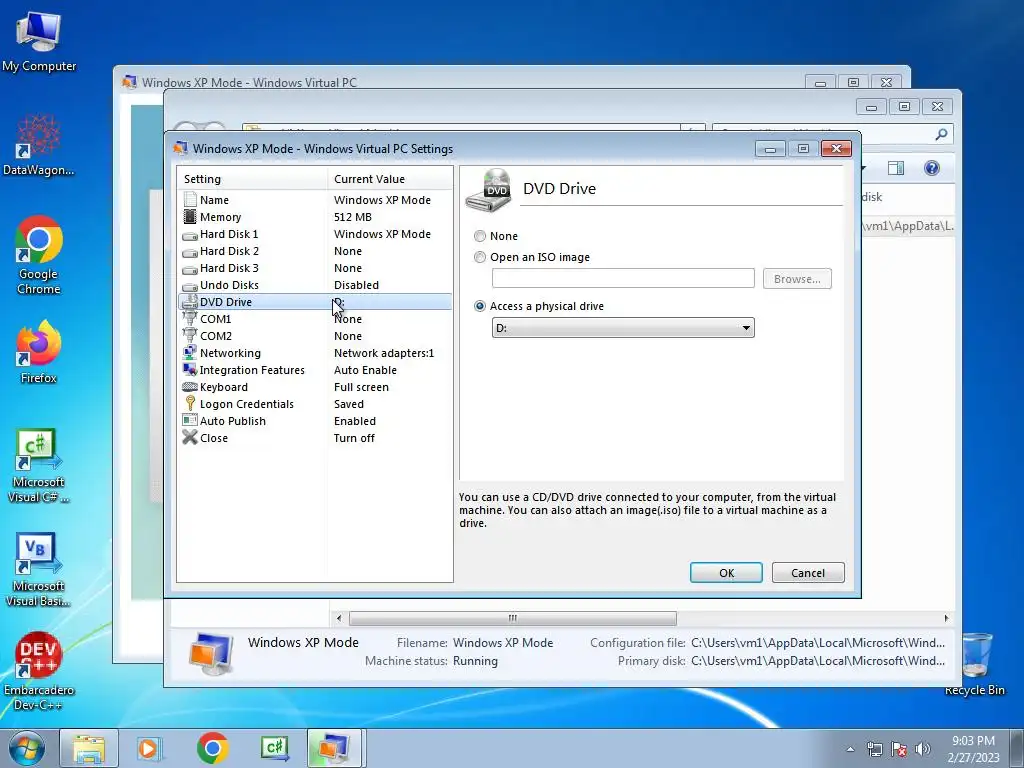Click the Close setting X icon
Screen dimensions: 1024x768
190,438
